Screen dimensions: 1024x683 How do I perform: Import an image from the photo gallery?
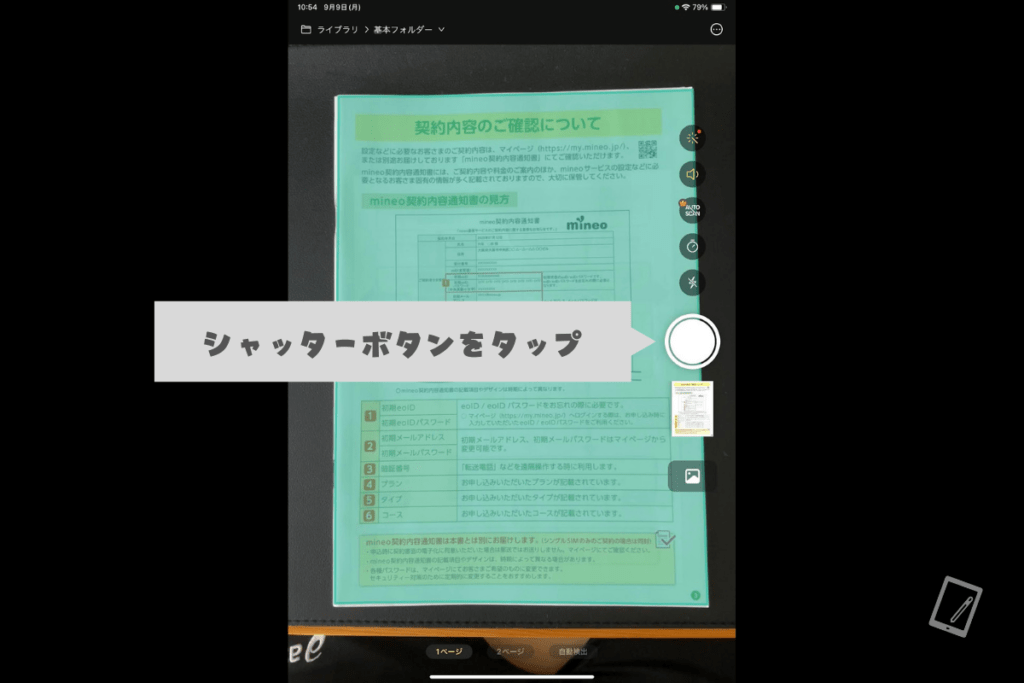pyautogui.click(x=692, y=476)
